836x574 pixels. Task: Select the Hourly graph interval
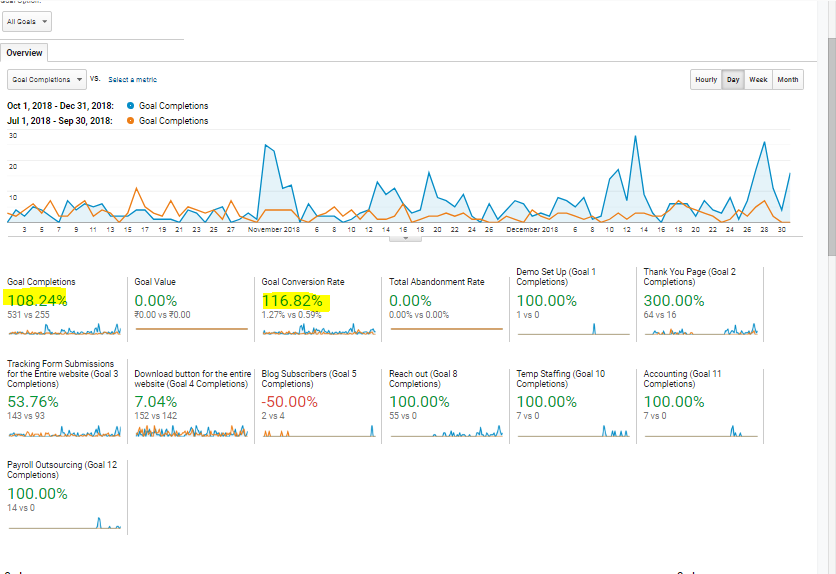(706, 79)
